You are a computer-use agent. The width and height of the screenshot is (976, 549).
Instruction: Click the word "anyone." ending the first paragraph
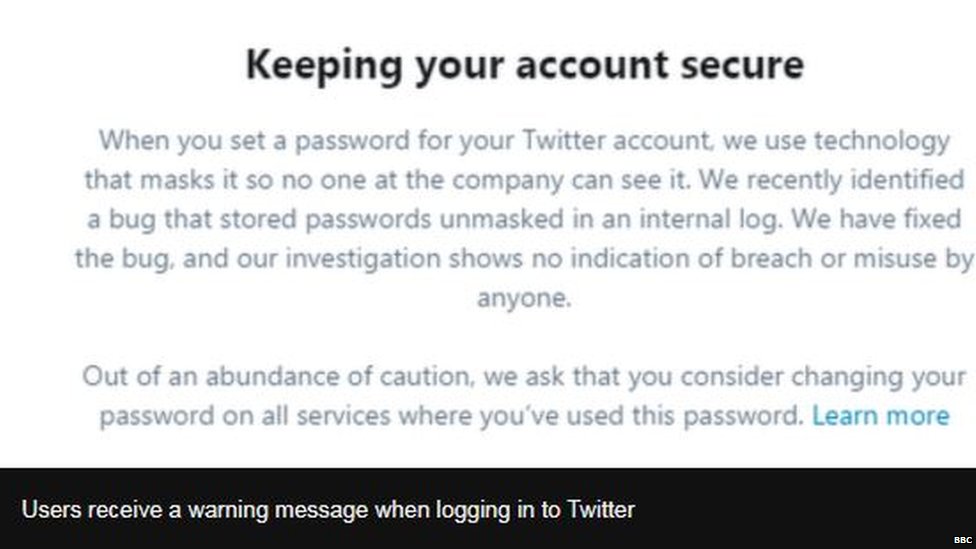tap(523, 298)
